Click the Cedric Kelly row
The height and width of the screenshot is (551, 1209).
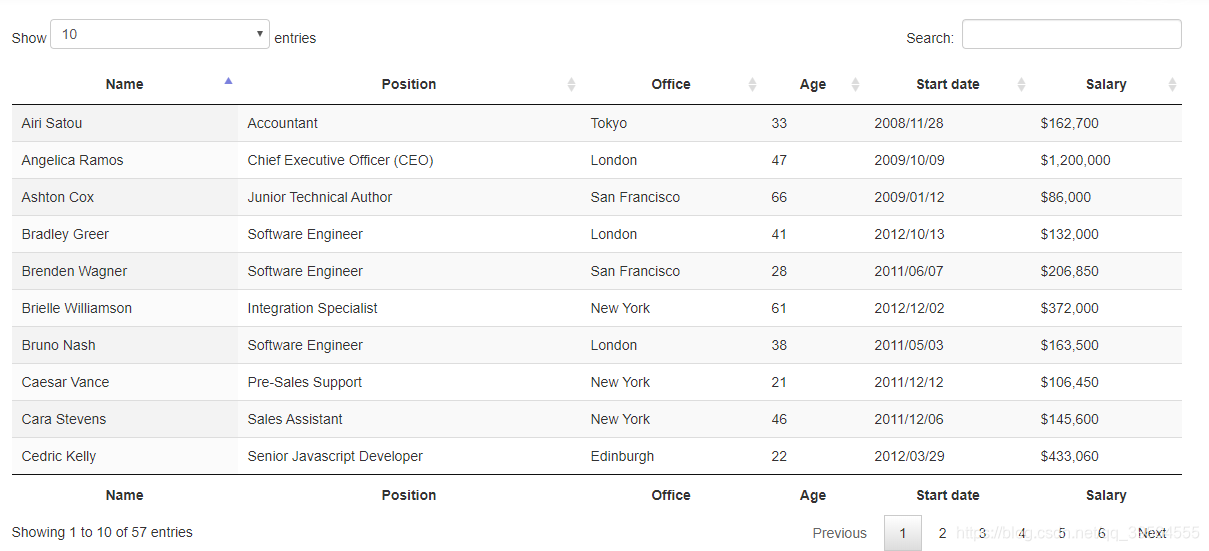(597, 456)
